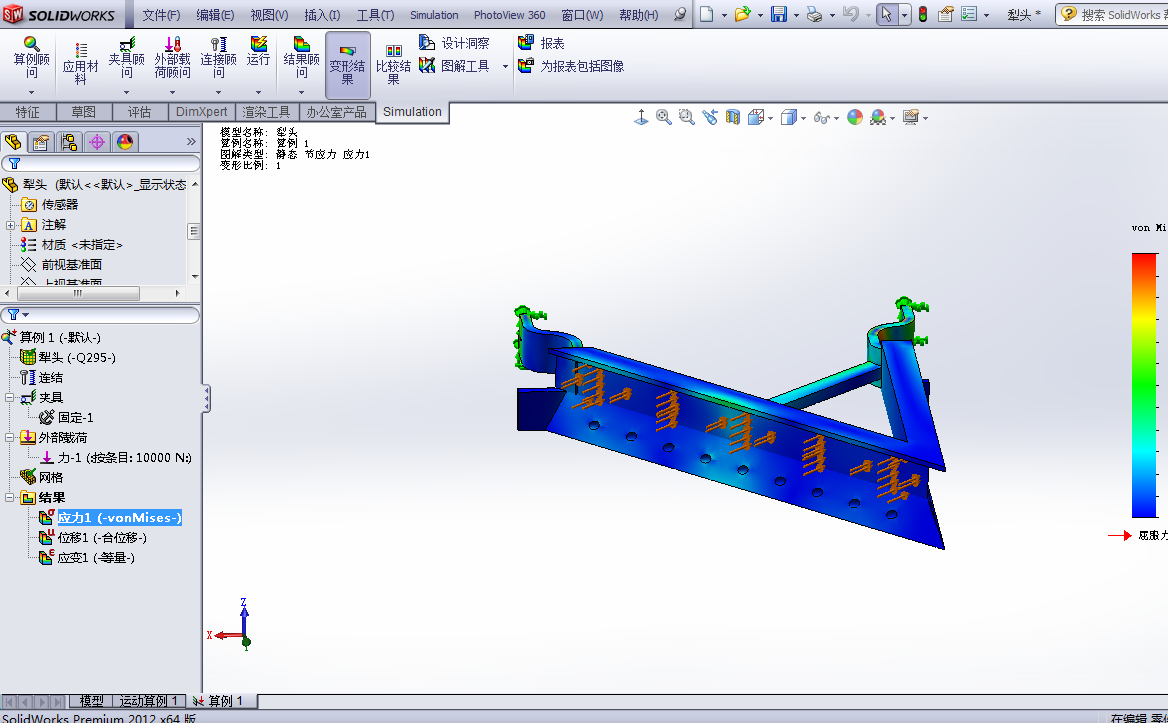Click the SolidWorks search input field

pos(1120,15)
